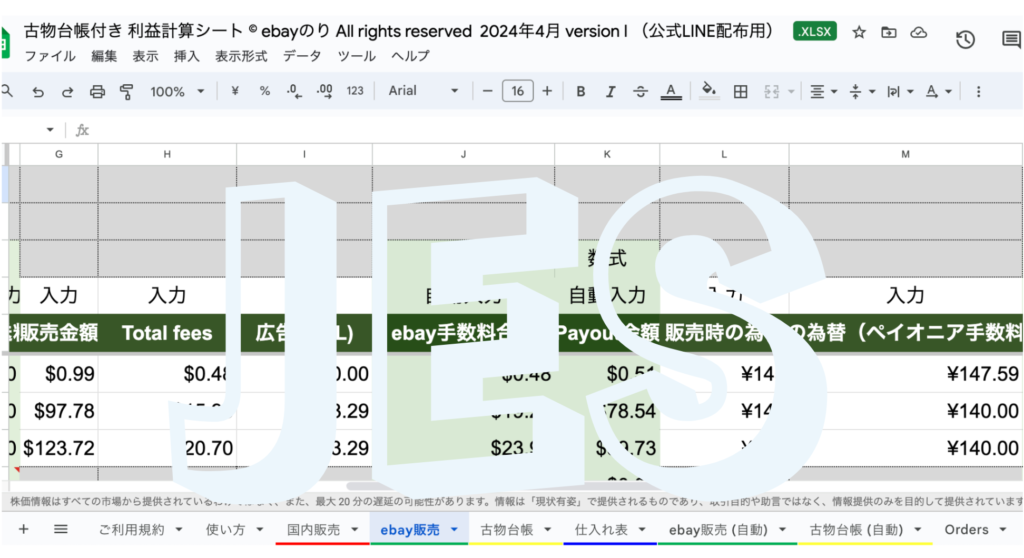Switch to the 使い方 sheet tab
1024x558 pixels.
pyautogui.click(x=225, y=530)
